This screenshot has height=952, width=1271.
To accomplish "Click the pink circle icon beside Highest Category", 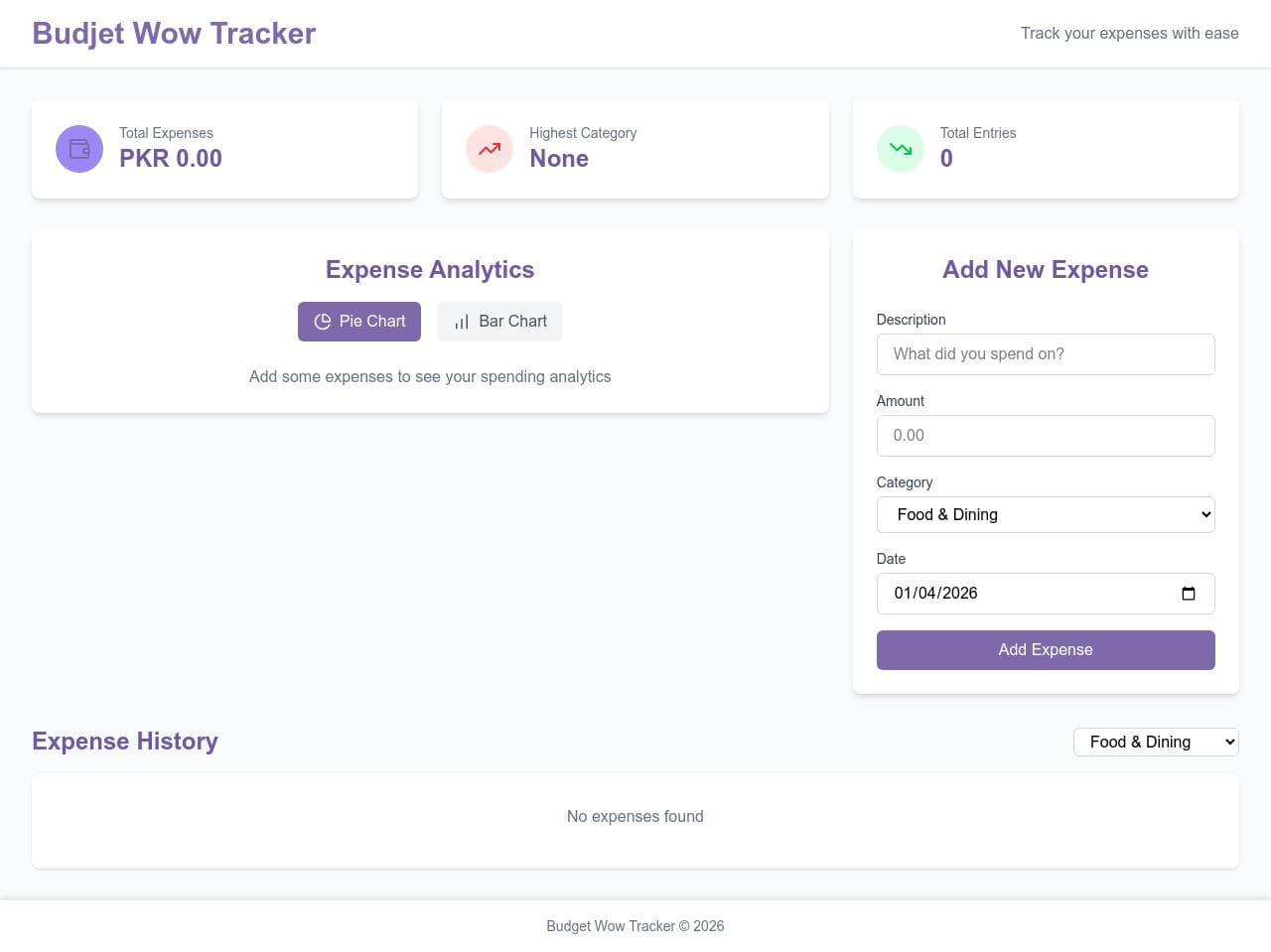I will coord(489,148).
